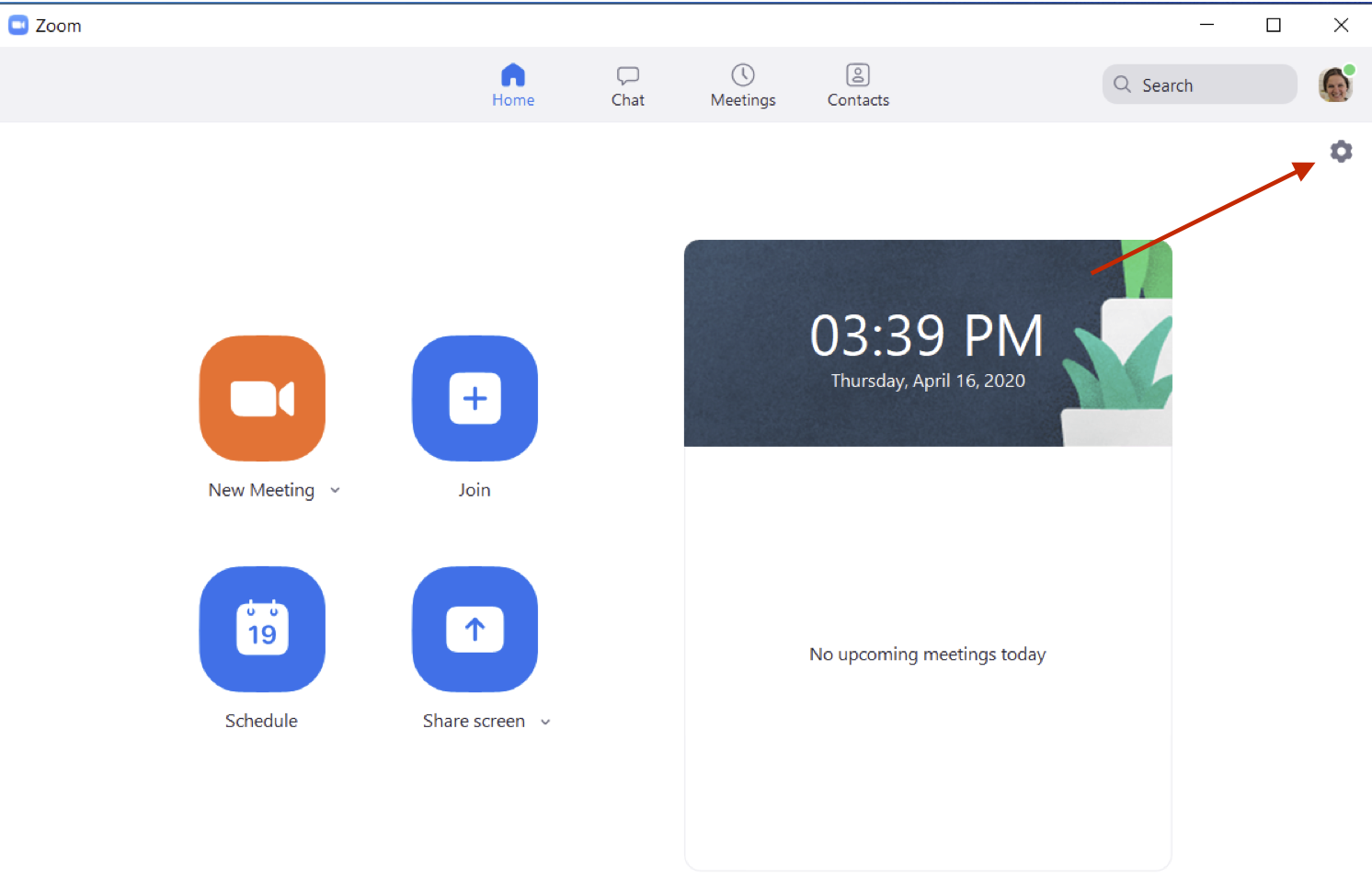Open the Contacts icon
Image resolution: width=1372 pixels, height=888 pixels.
point(857,75)
